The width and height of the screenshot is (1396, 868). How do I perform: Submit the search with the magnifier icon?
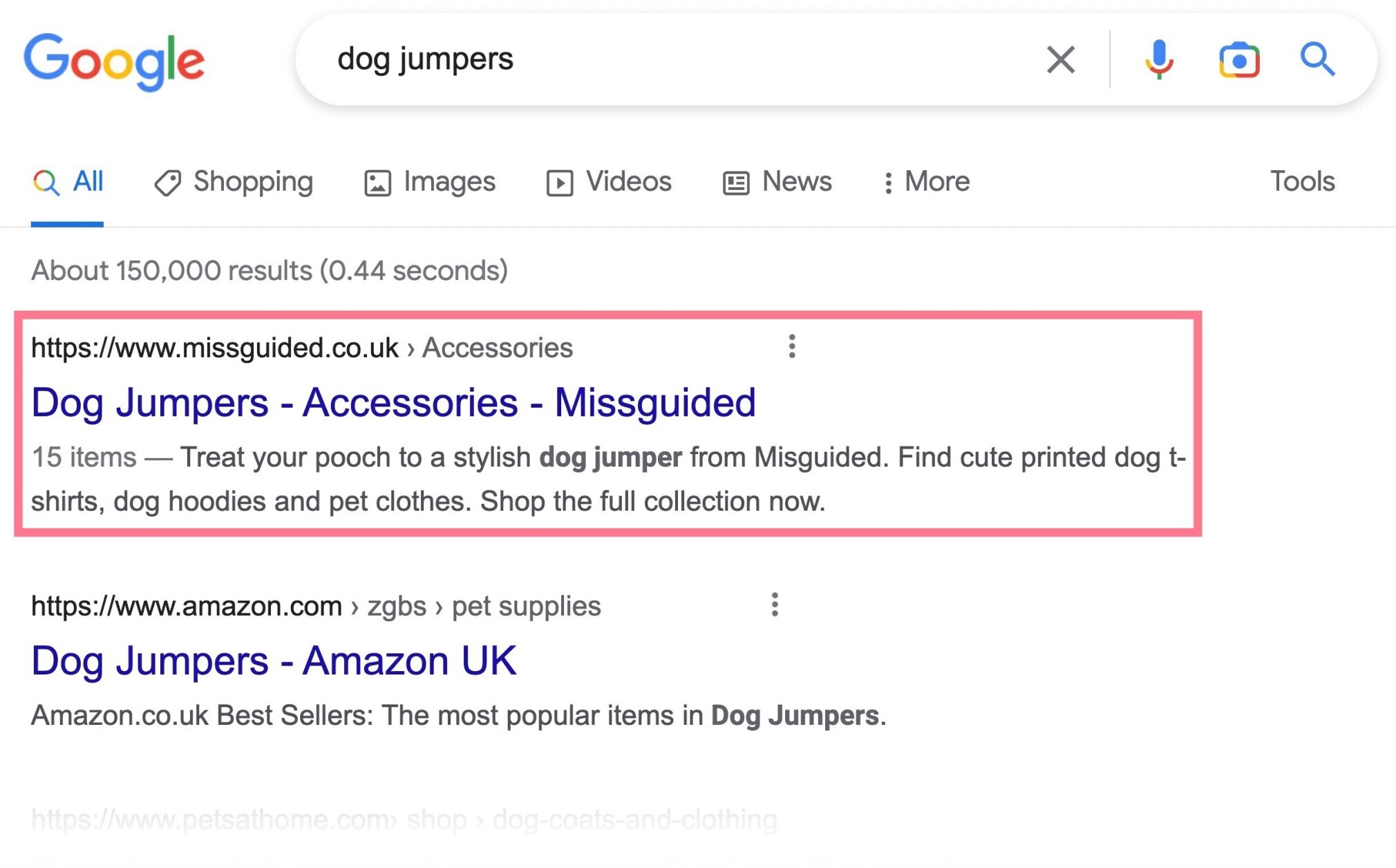[x=1317, y=59]
